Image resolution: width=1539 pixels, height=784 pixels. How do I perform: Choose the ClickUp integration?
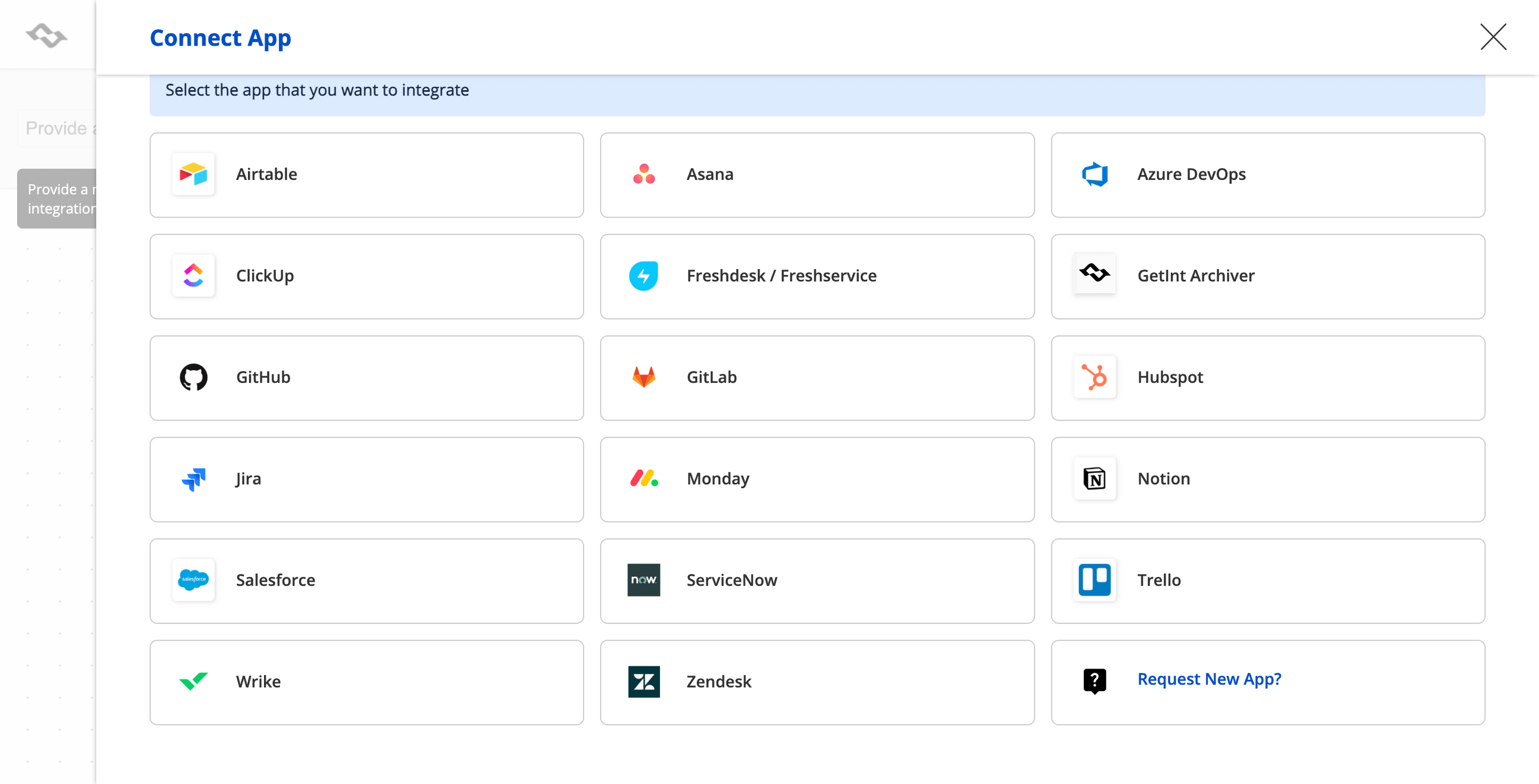pos(366,276)
